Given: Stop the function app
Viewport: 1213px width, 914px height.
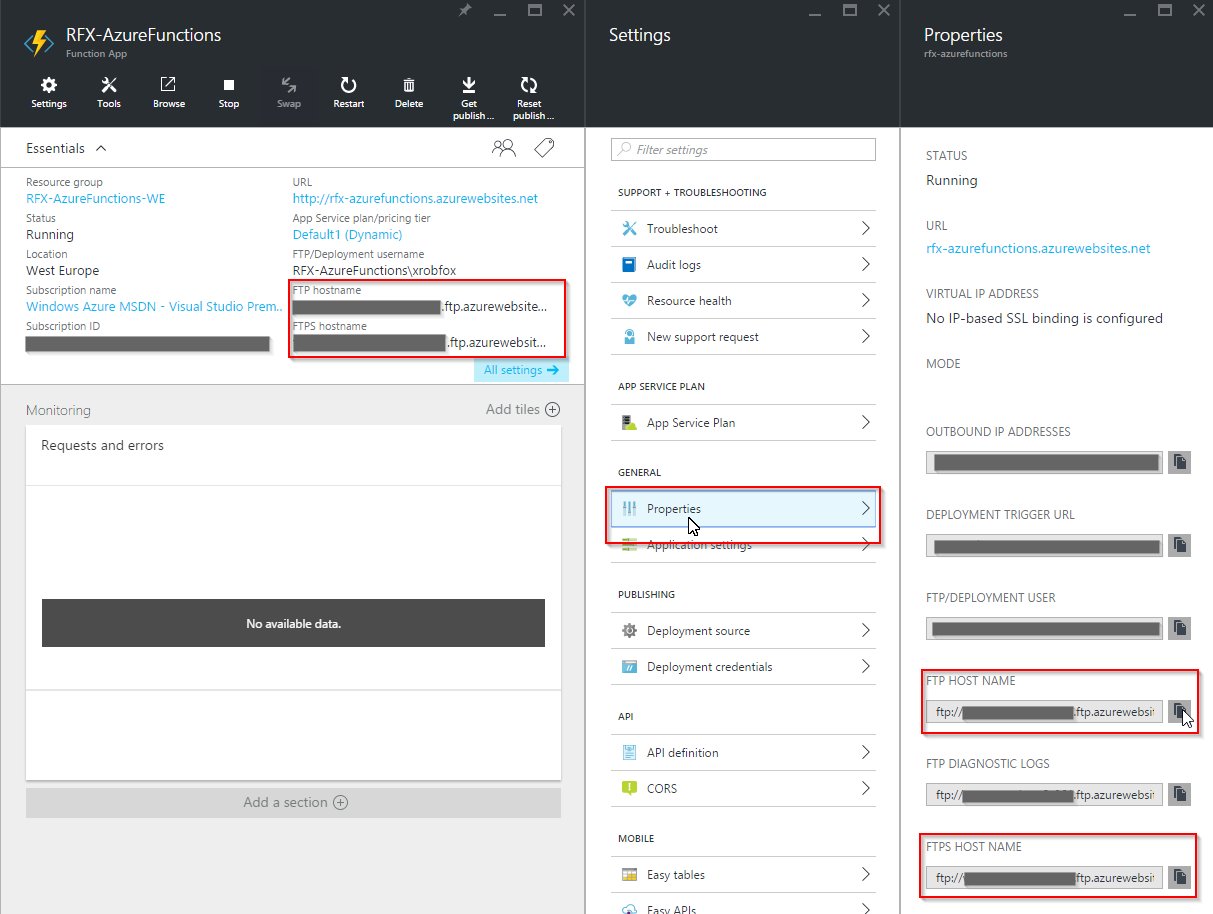Looking at the screenshot, I should 229,87.
